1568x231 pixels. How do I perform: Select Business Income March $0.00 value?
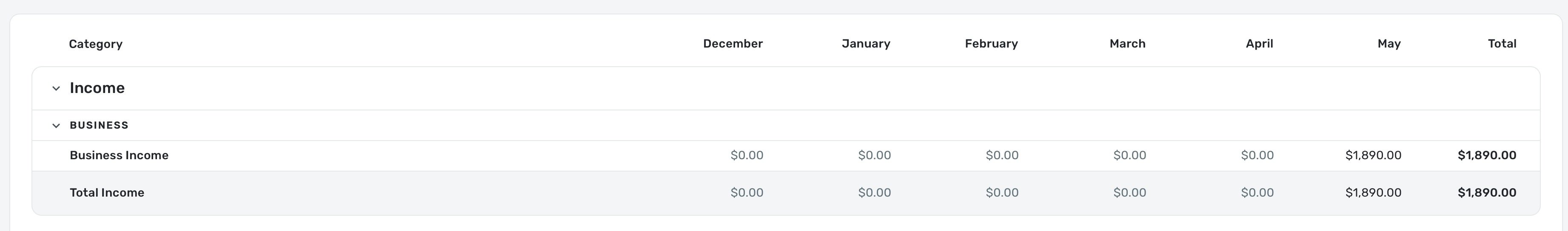(1130, 155)
